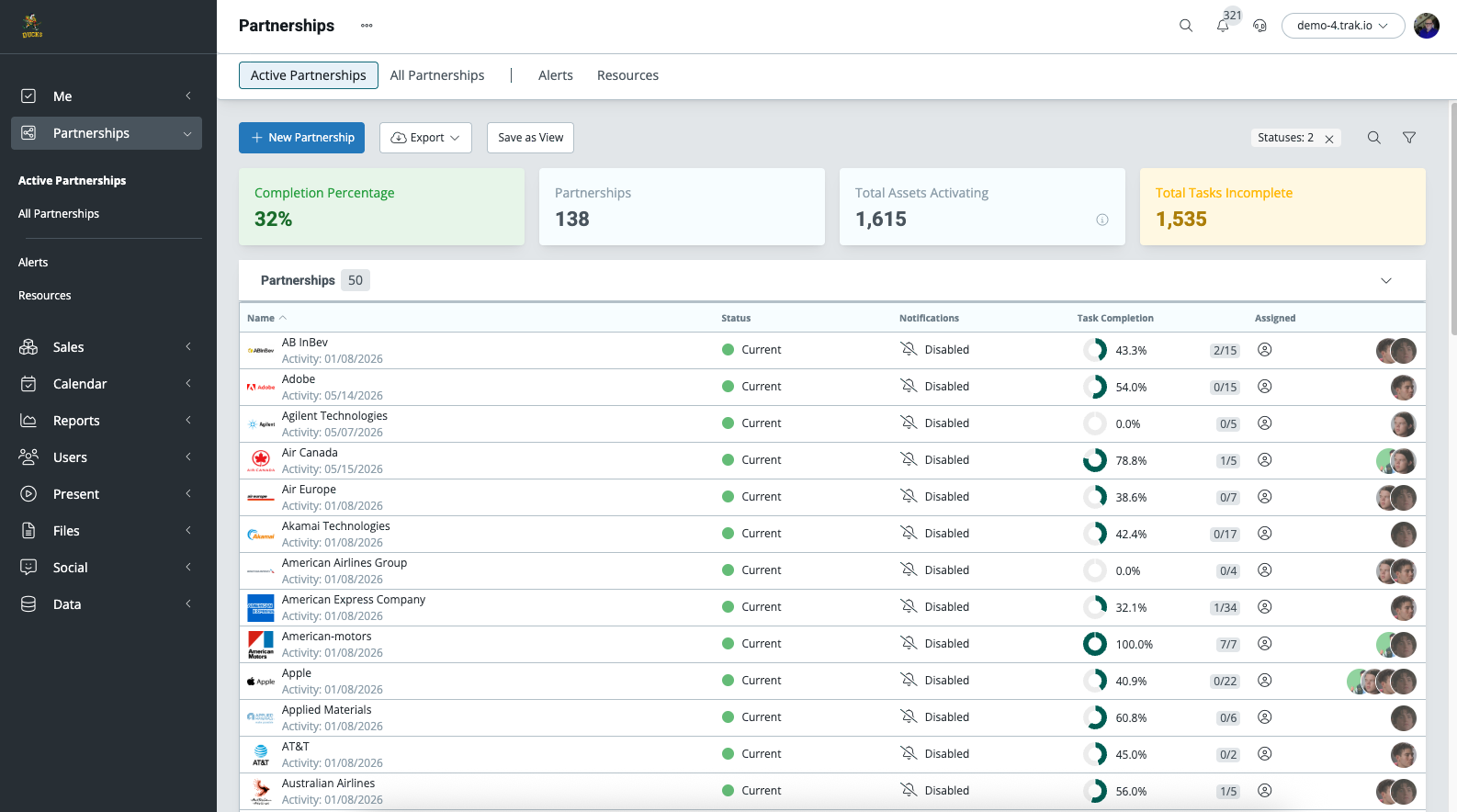Remove the Statuses: 2 filter
The image size is (1457, 812).
[x=1329, y=139]
